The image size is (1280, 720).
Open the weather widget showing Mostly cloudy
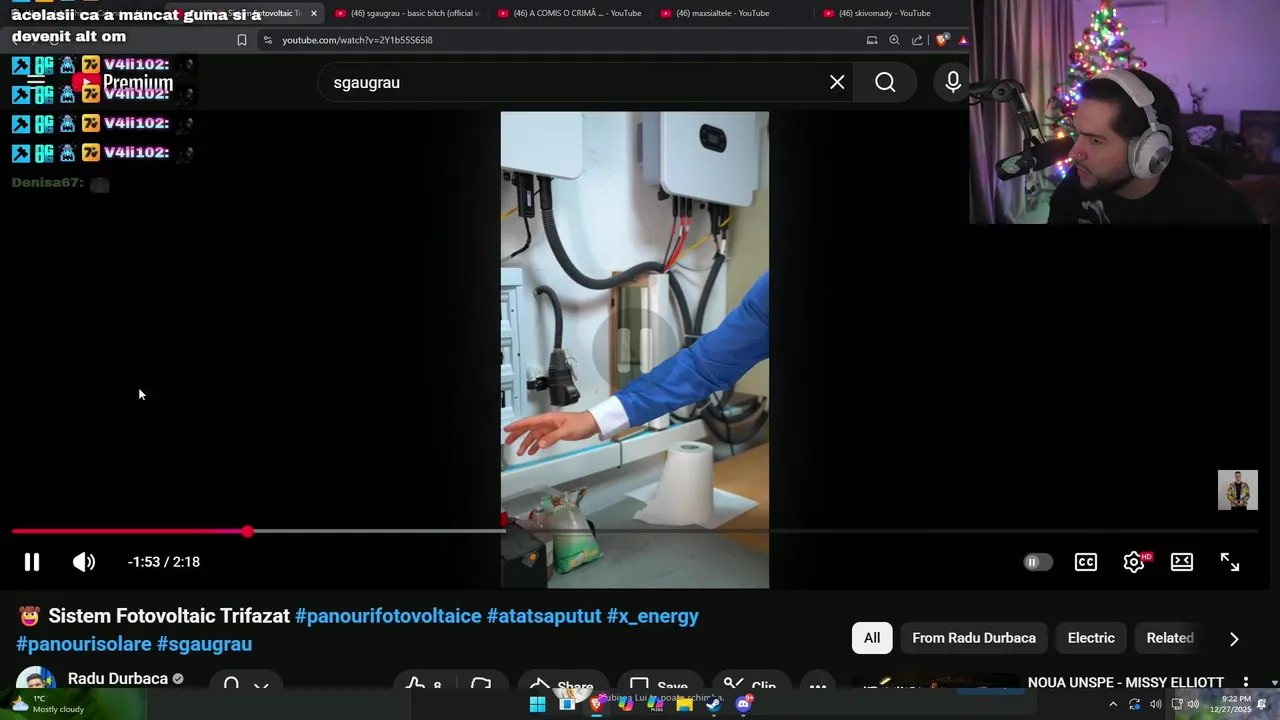(x=48, y=704)
